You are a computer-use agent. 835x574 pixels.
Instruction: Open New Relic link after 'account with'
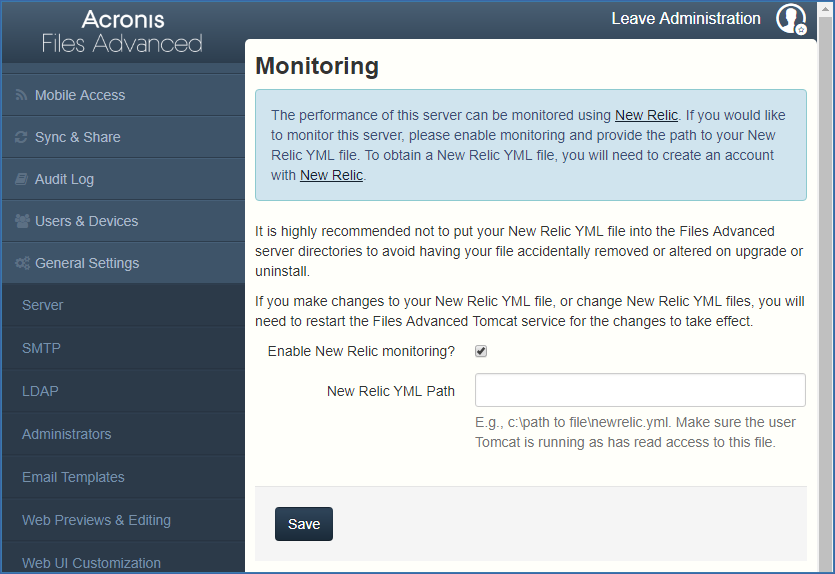pos(331,175)
